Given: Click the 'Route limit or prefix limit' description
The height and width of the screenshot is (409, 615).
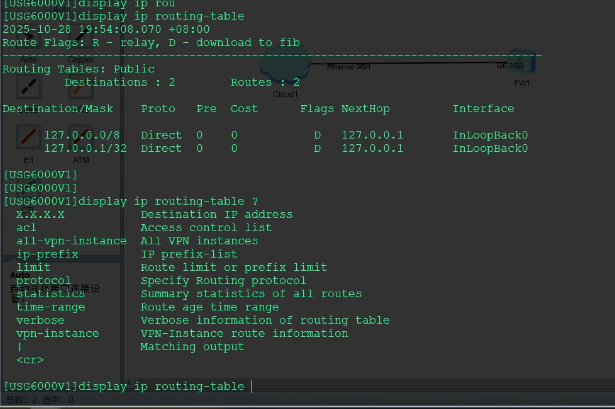Looking at the screenshot, I should (x=234, y=267).
